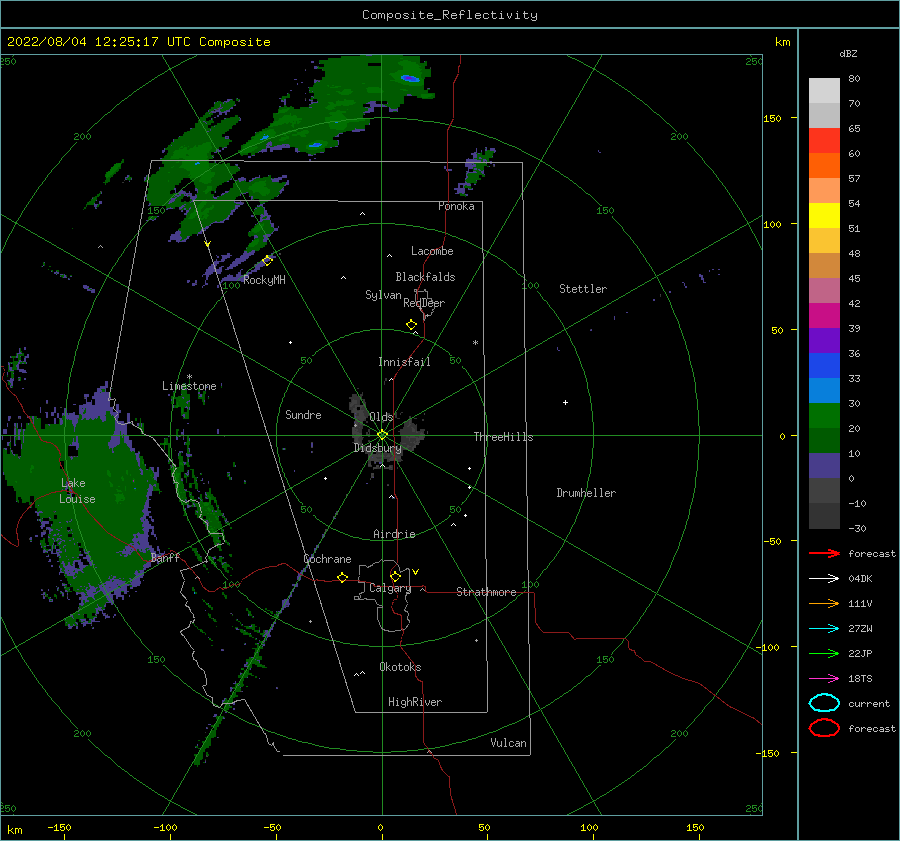Select the pink 42-45 dBZ swatch

(x=824, y=290)
